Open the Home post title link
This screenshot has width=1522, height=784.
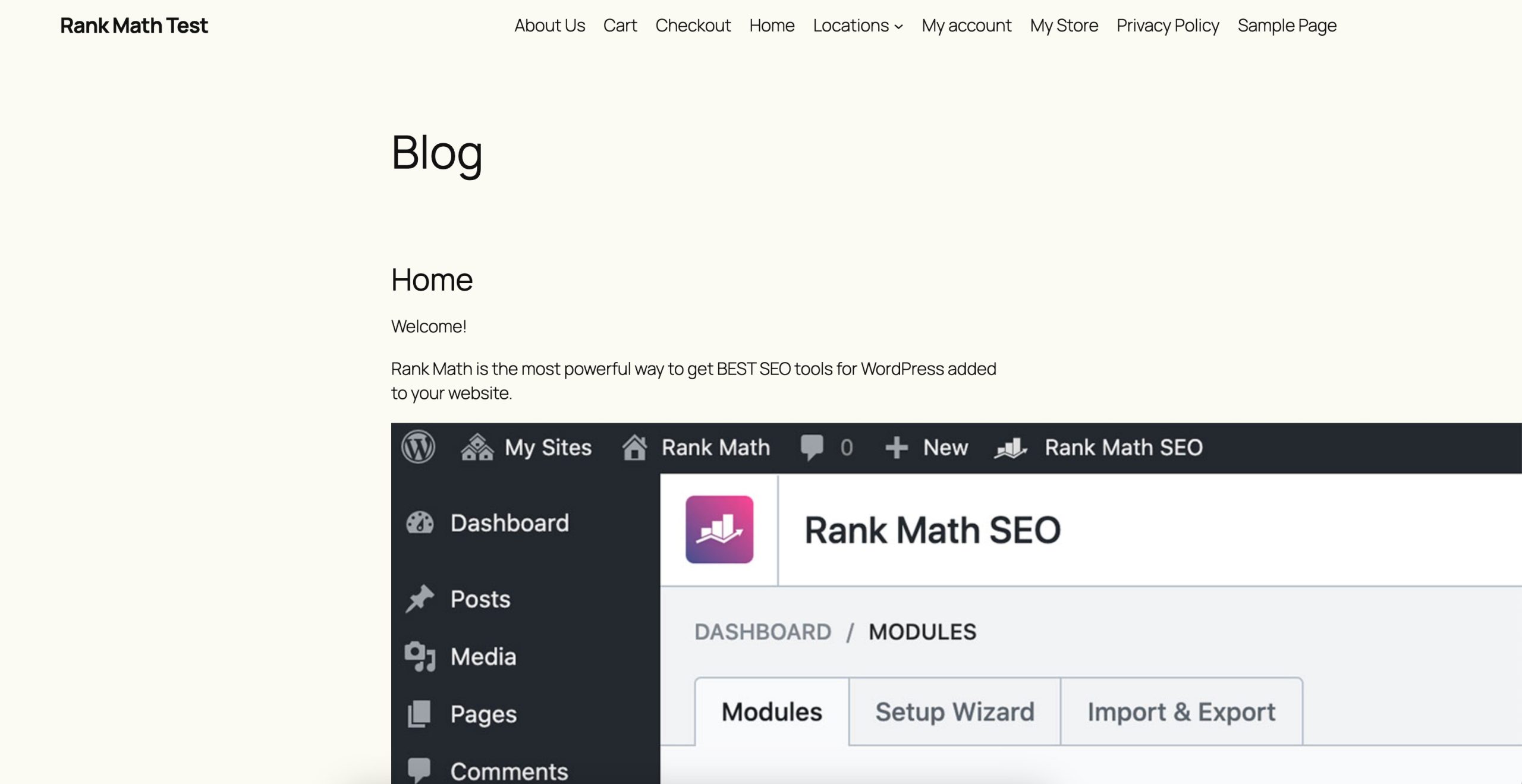(x=432, y=279)
